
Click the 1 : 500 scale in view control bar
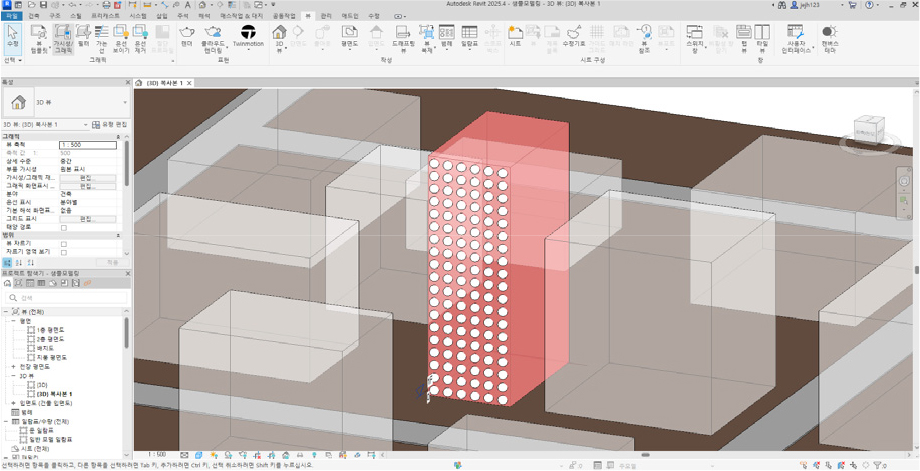tap(157, 455)
